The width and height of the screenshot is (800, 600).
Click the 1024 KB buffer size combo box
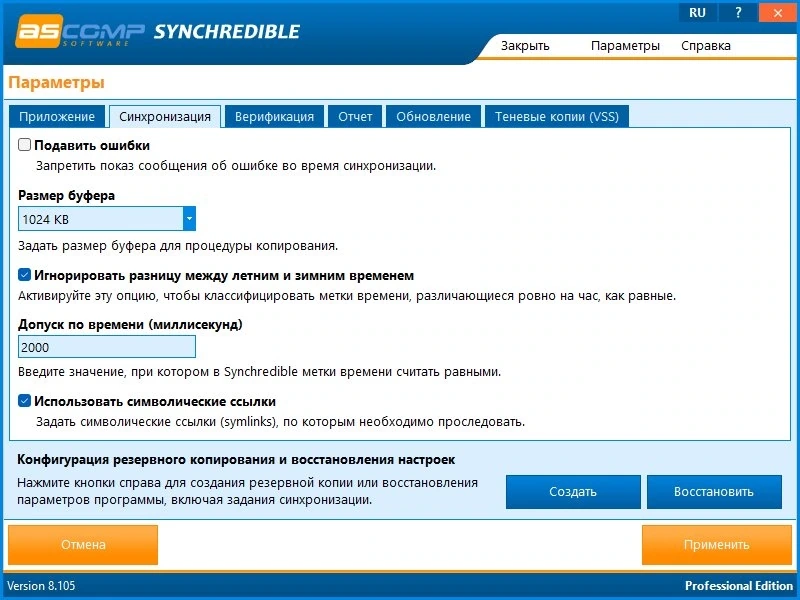(x=107, y=219)
